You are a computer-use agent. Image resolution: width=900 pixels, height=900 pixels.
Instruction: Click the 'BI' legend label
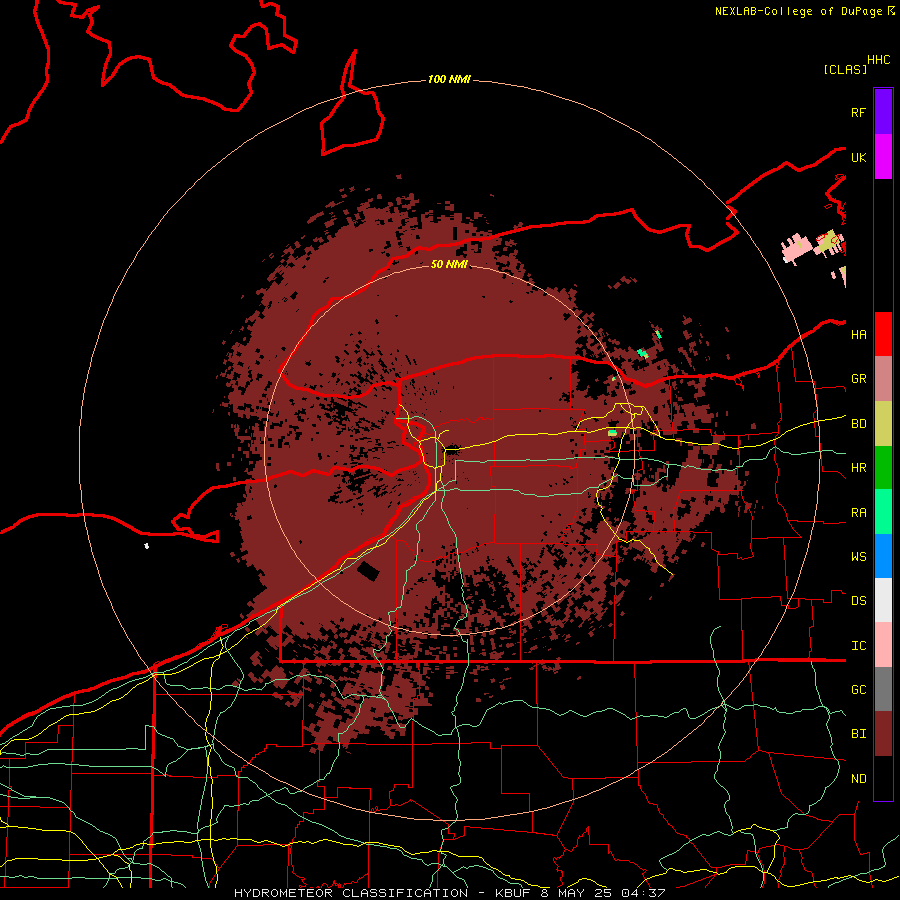coord(858,734)
